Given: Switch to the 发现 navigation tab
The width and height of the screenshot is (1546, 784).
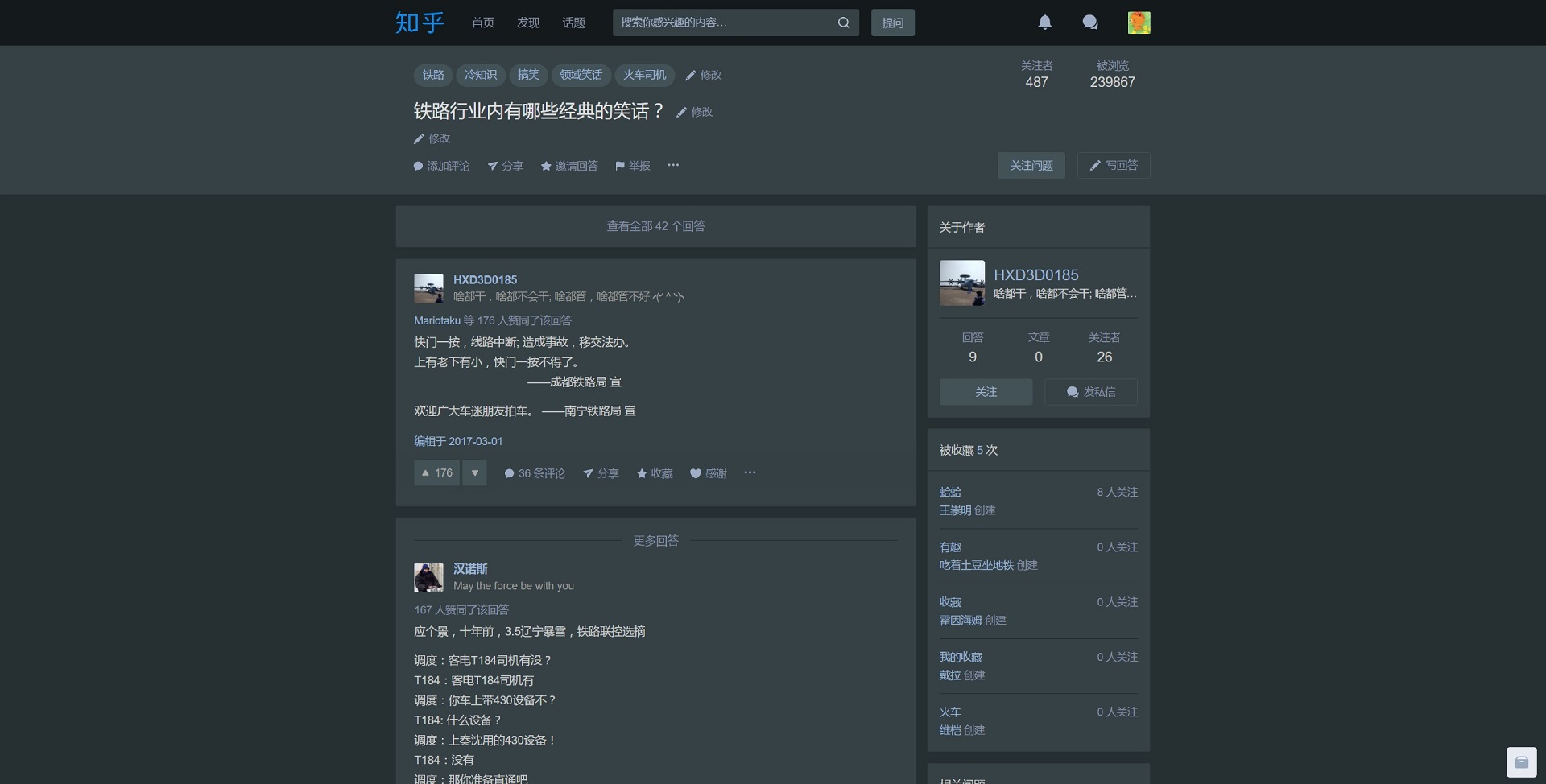Looking at the screenshot, I should coord(527,23).
